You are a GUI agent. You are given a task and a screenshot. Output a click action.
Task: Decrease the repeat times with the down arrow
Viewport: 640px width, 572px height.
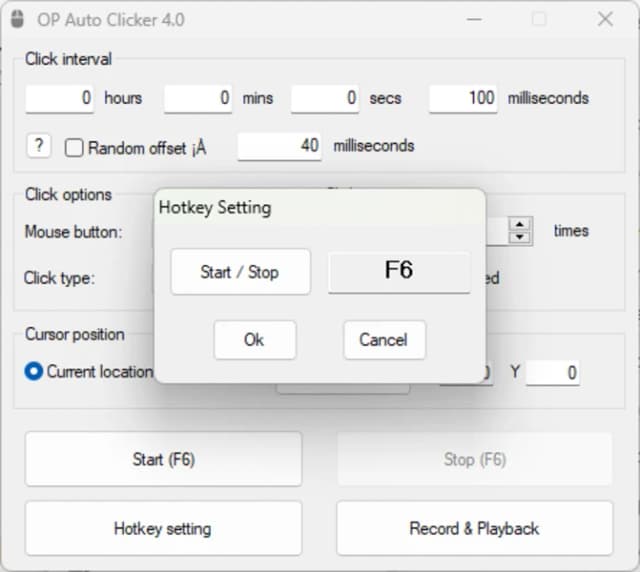point(520,237)
